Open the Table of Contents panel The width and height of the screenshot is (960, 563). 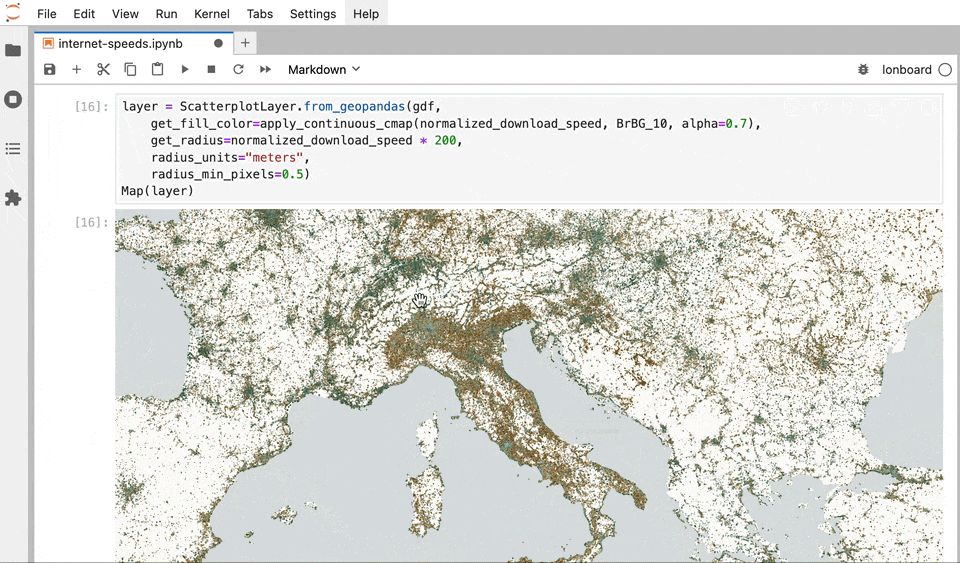point(13,149)
